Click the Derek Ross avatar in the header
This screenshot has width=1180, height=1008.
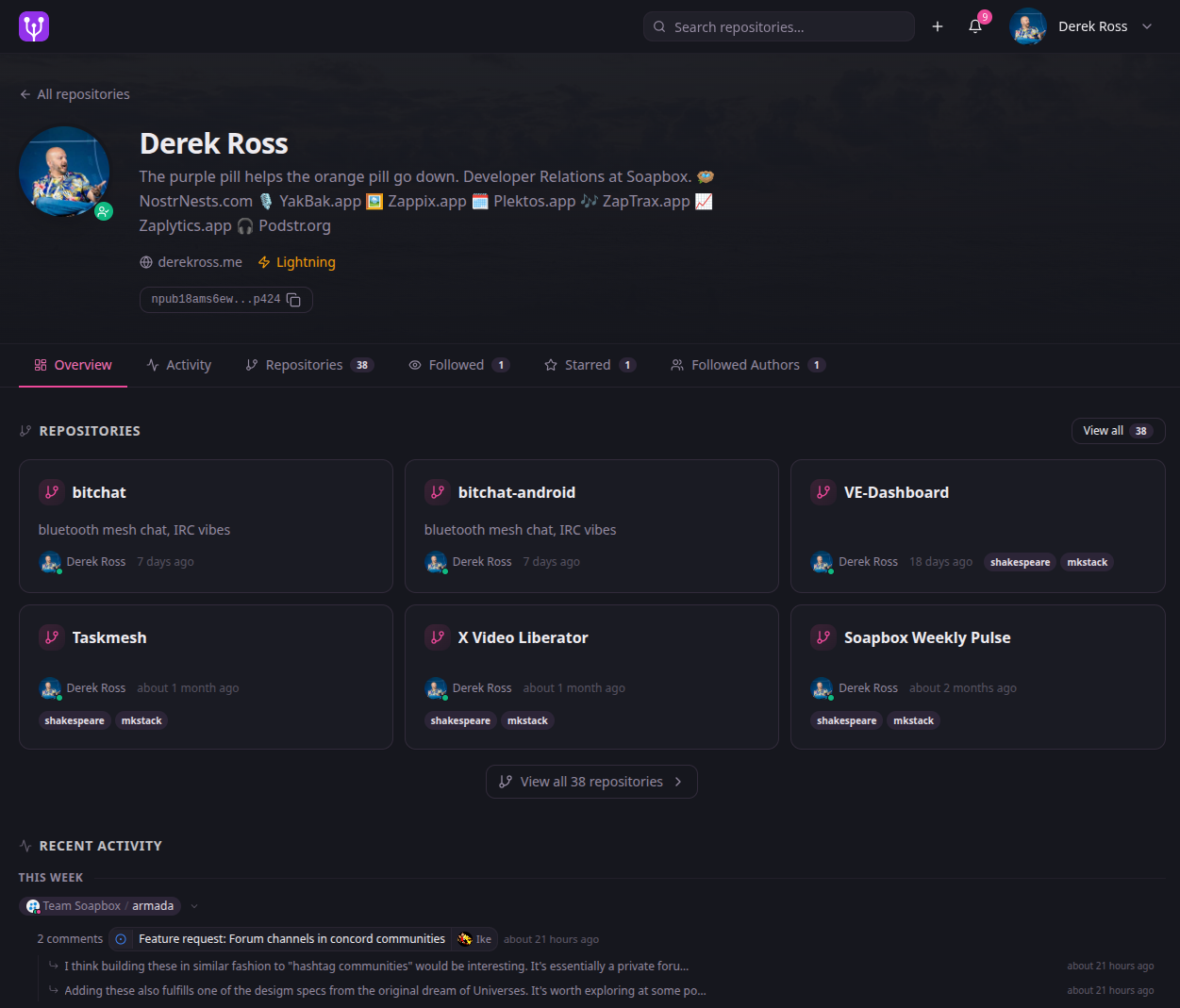coord(1028,26)
